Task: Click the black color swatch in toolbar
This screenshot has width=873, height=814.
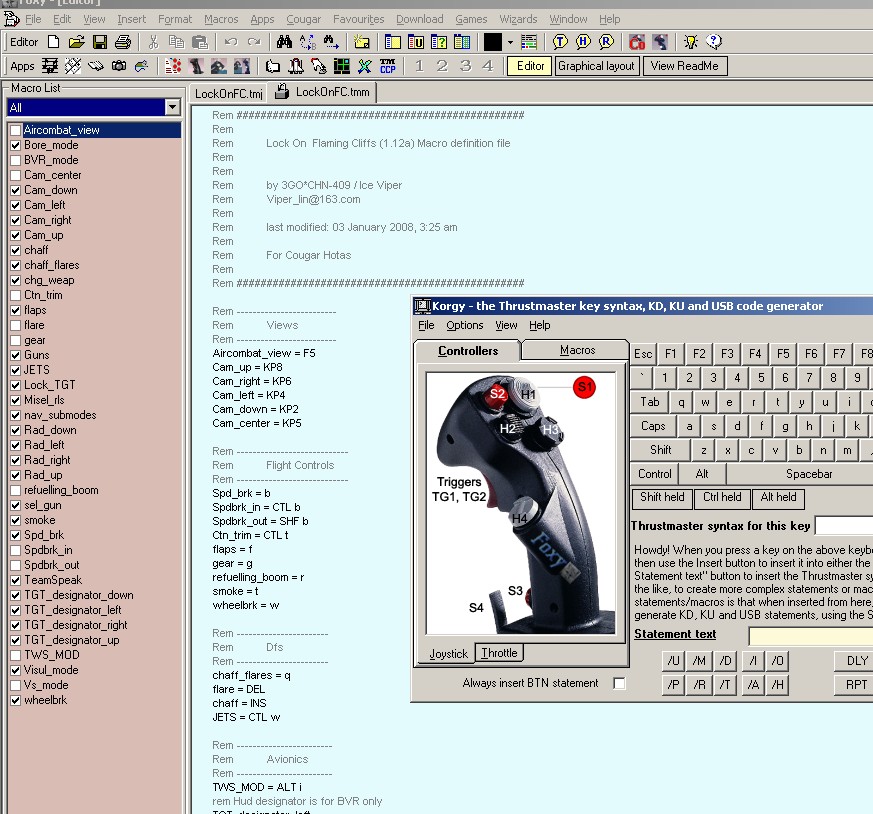Action: click(x=493, y=42)
